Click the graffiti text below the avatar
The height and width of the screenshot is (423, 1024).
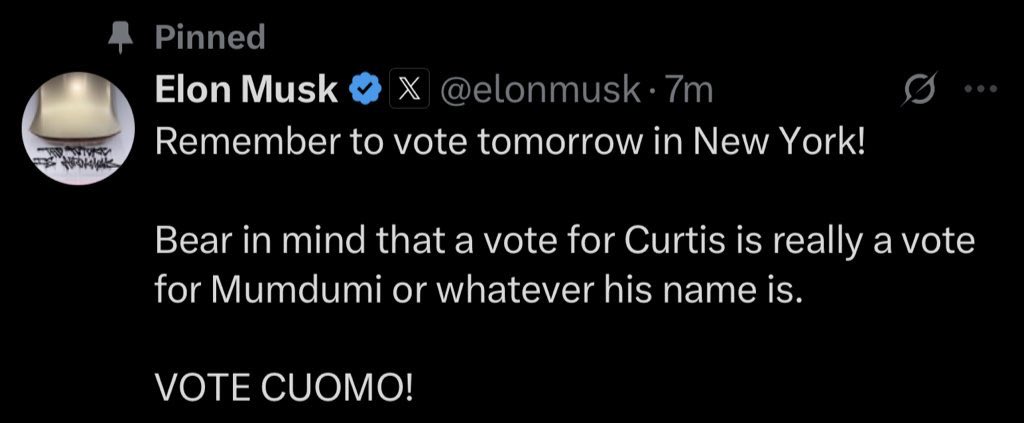pyautogui.click(x=76, y=158)
